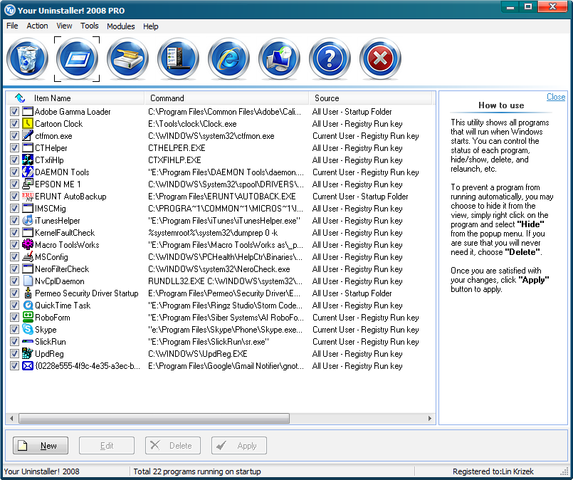
Task: Click the horizontal scrollbar right arrow
Action: tap(430, 418)
